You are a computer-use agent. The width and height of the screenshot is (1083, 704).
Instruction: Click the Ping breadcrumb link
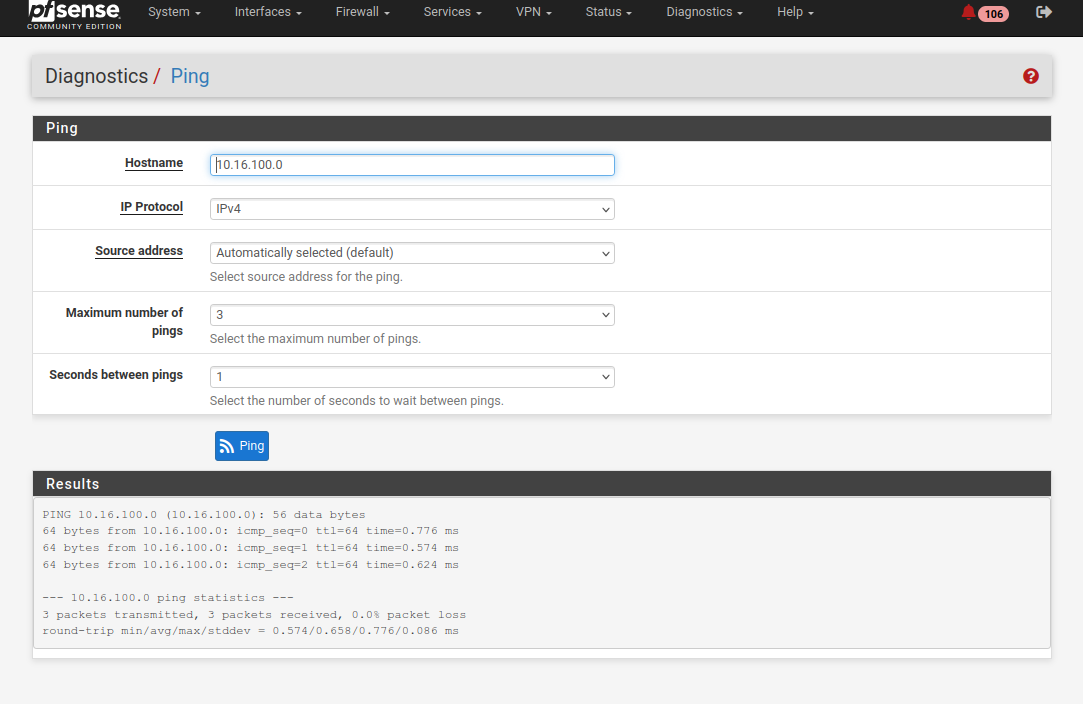[190, 76]
